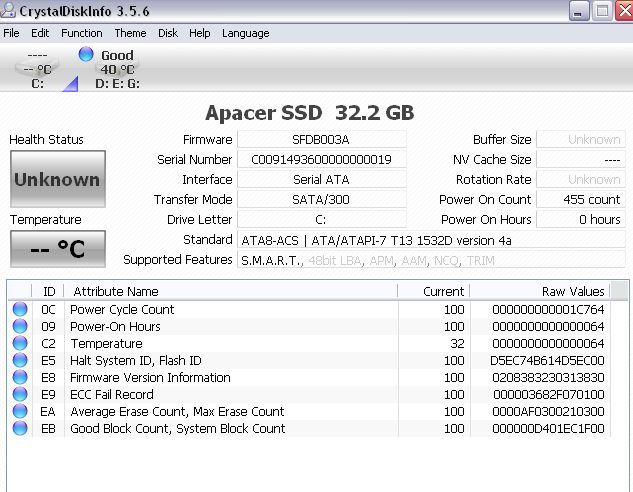Click the ID cell E5
Image resolution: width=633 pixels, height=492 pixels.
tap(48, 360)
